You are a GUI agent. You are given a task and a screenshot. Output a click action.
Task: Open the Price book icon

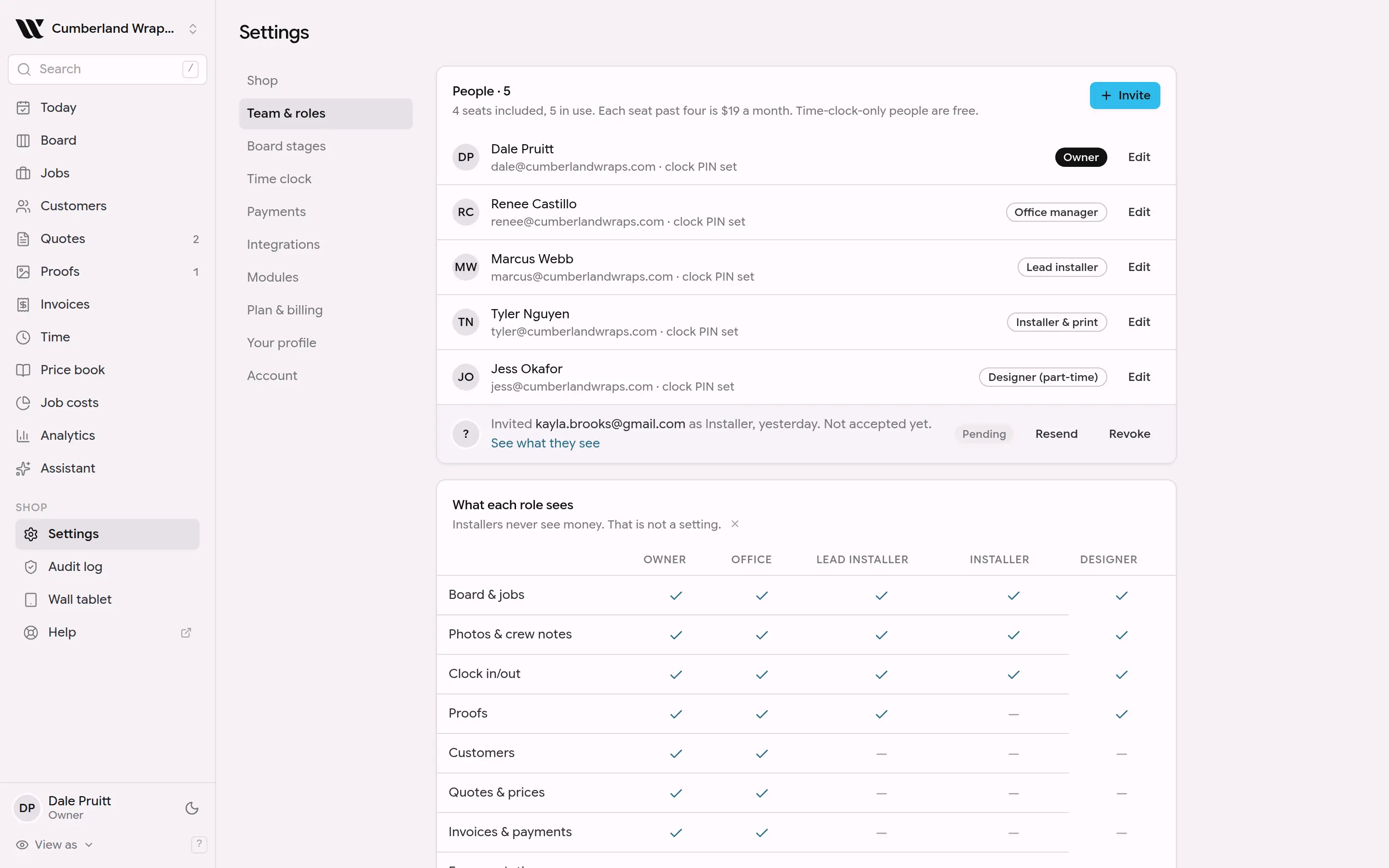(23, 370)
